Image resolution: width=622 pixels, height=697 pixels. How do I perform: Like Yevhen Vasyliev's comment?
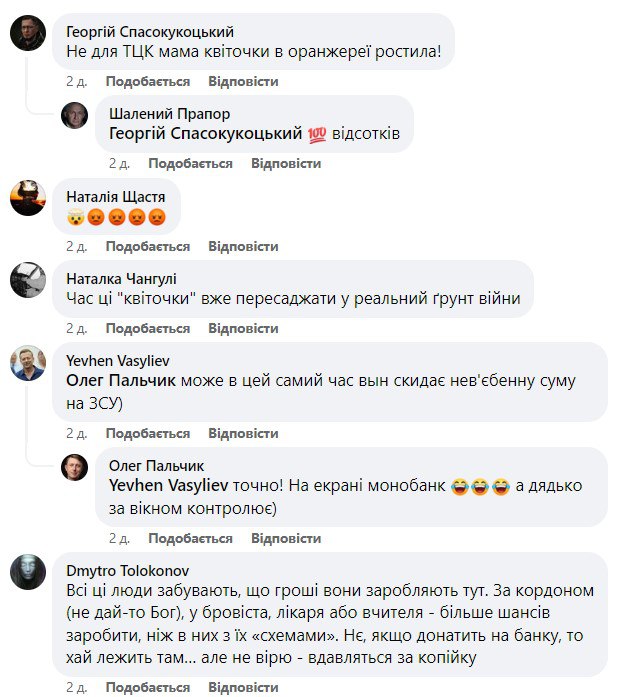tap(147, 433)
